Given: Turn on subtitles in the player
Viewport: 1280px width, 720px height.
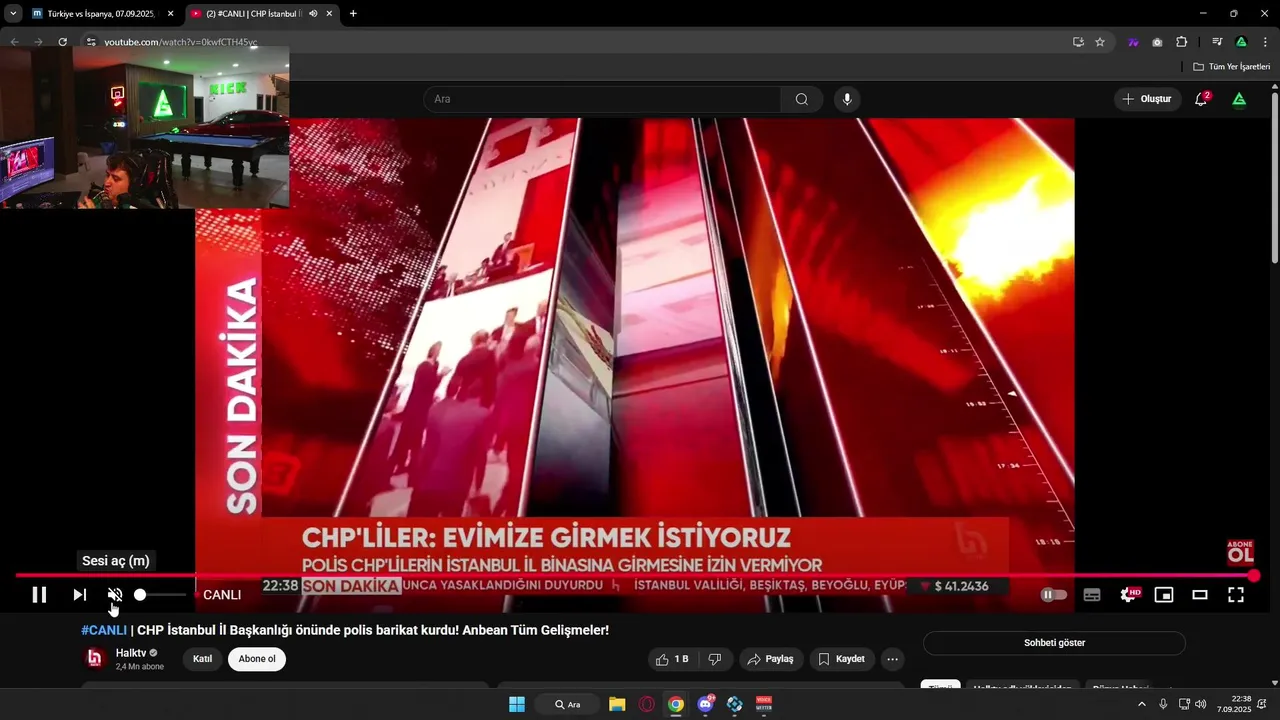Looking at the screenshot, I should [x=1092, y=595].
